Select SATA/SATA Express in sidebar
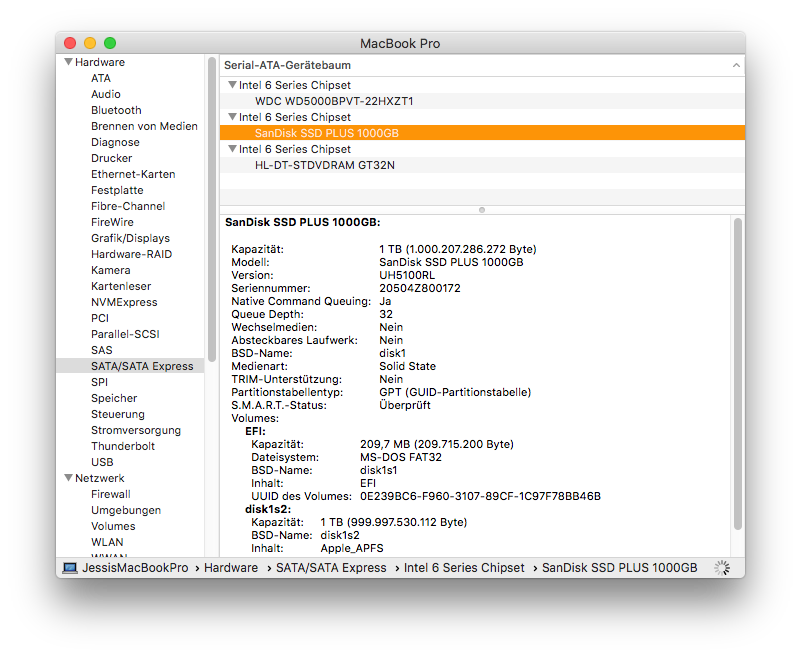Screen dimensions: 801x658 tap(142, 366)
